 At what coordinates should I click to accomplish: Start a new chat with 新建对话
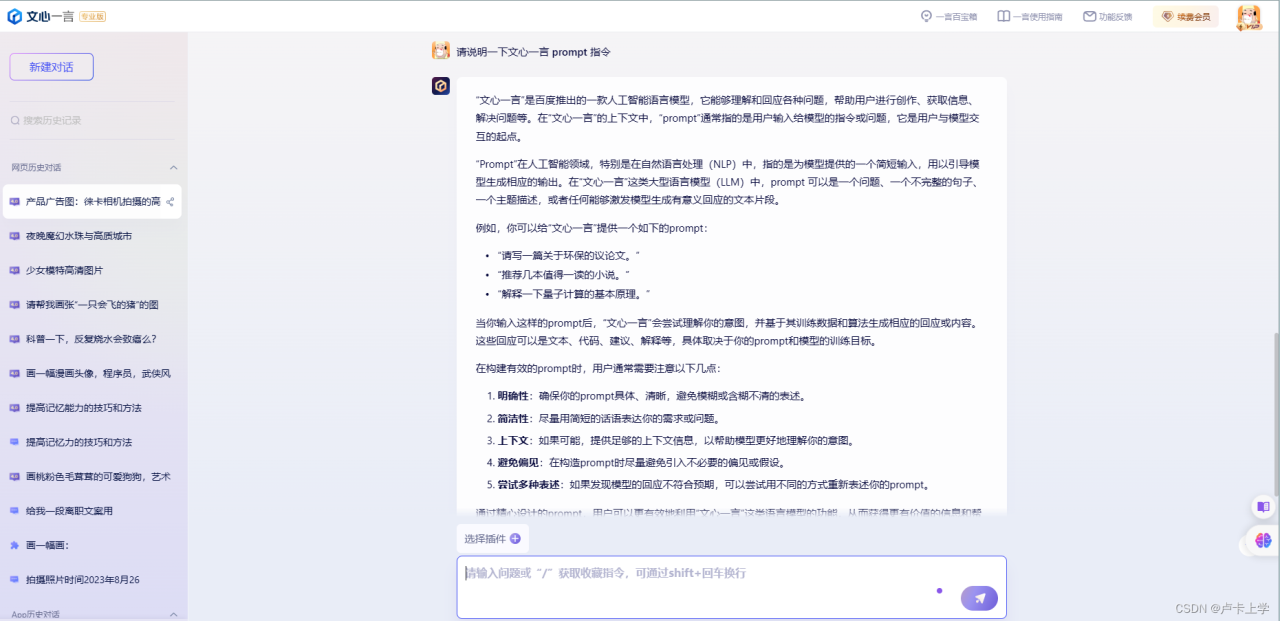[51, 66]
